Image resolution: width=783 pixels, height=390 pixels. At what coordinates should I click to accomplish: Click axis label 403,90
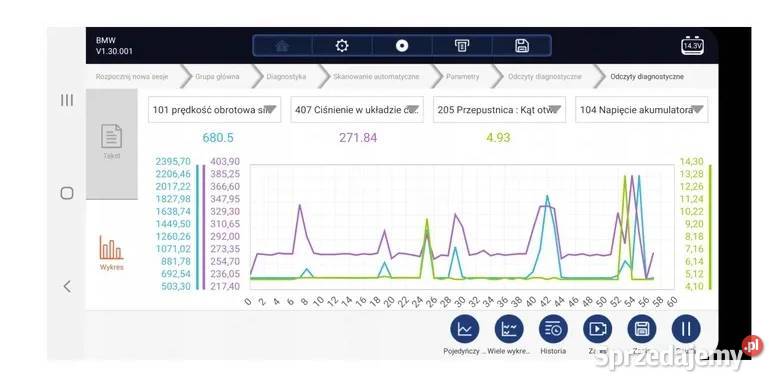tap(225, 161)
